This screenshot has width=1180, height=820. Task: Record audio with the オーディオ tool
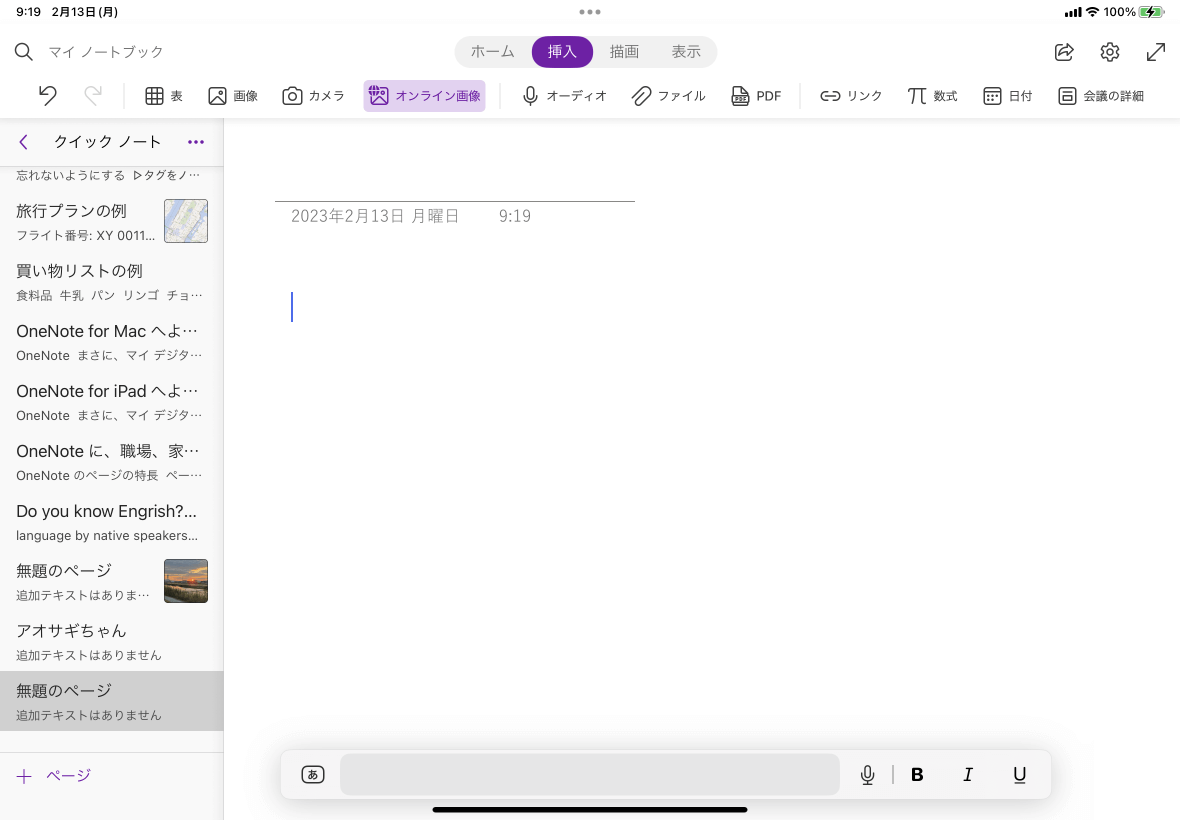564,96
